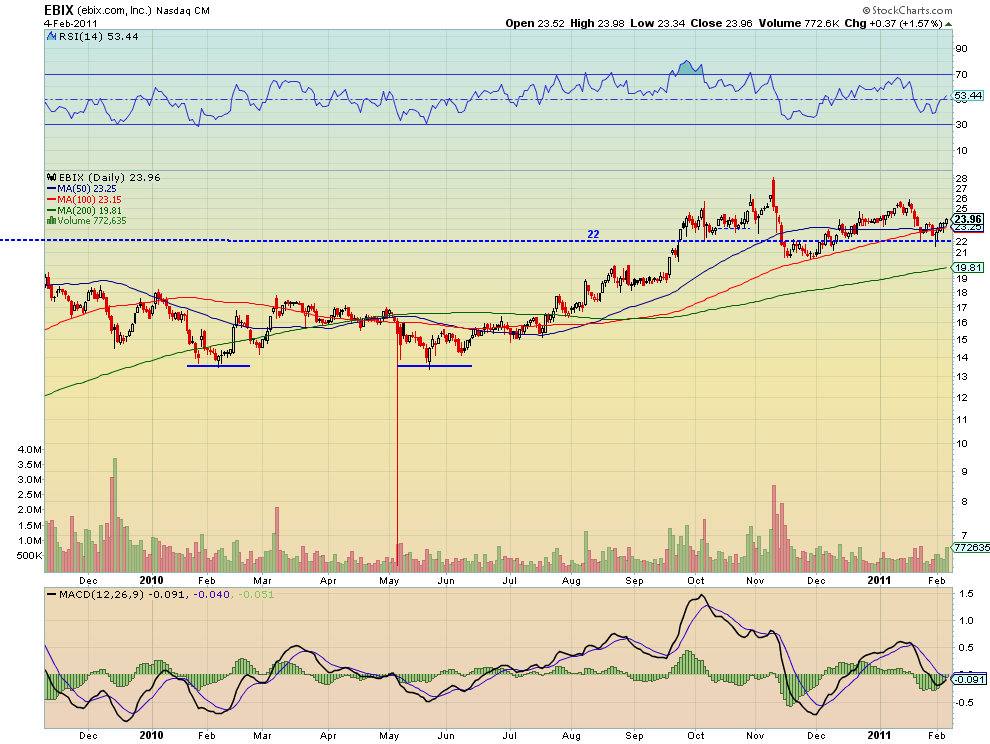This screenshot has height=744, width=990.
Task: Click the 772635 volume tag on right axis
Action: (972, 548)
